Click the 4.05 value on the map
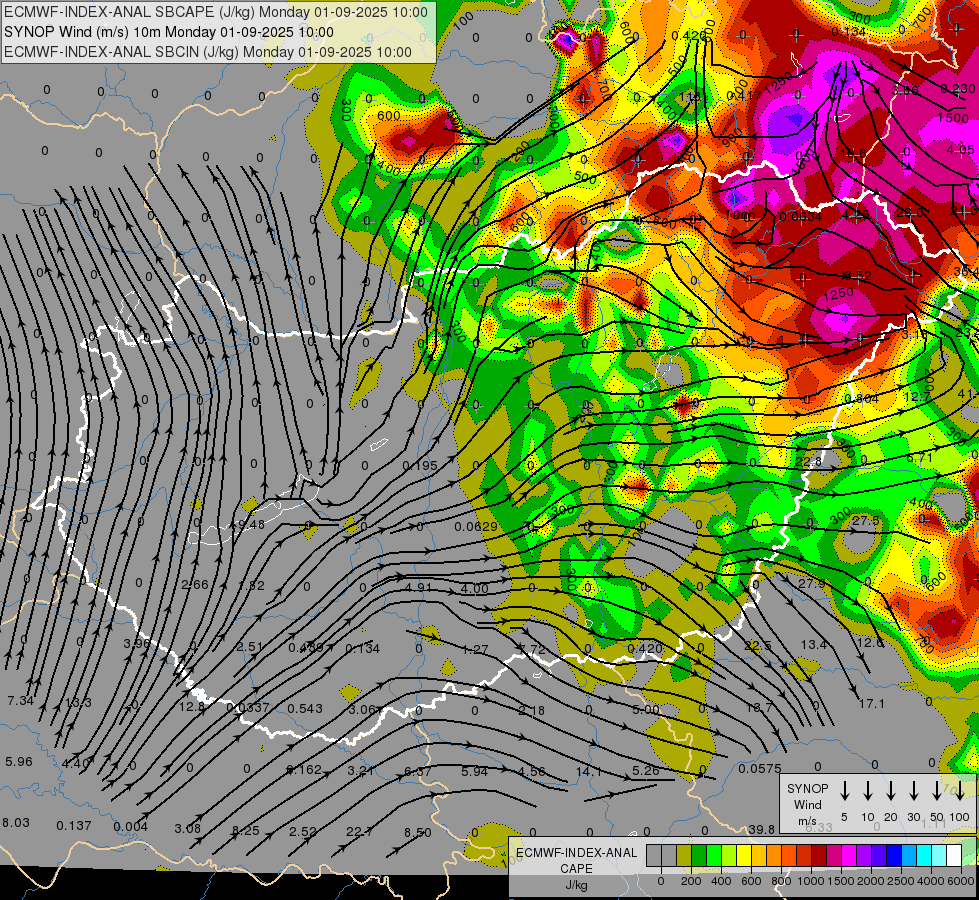 (x=960, y=150)
